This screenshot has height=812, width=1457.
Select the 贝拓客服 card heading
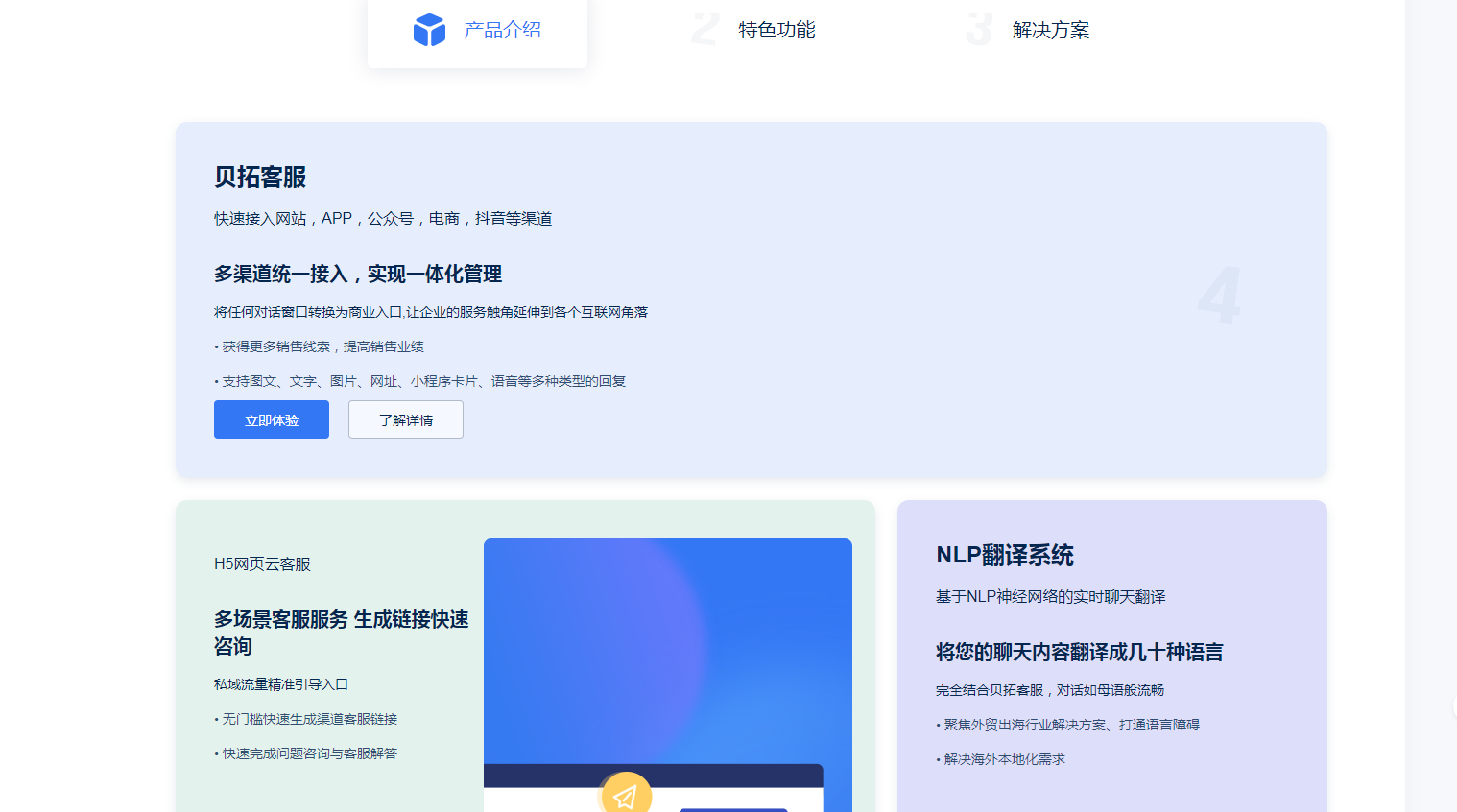tap(260, 178)
